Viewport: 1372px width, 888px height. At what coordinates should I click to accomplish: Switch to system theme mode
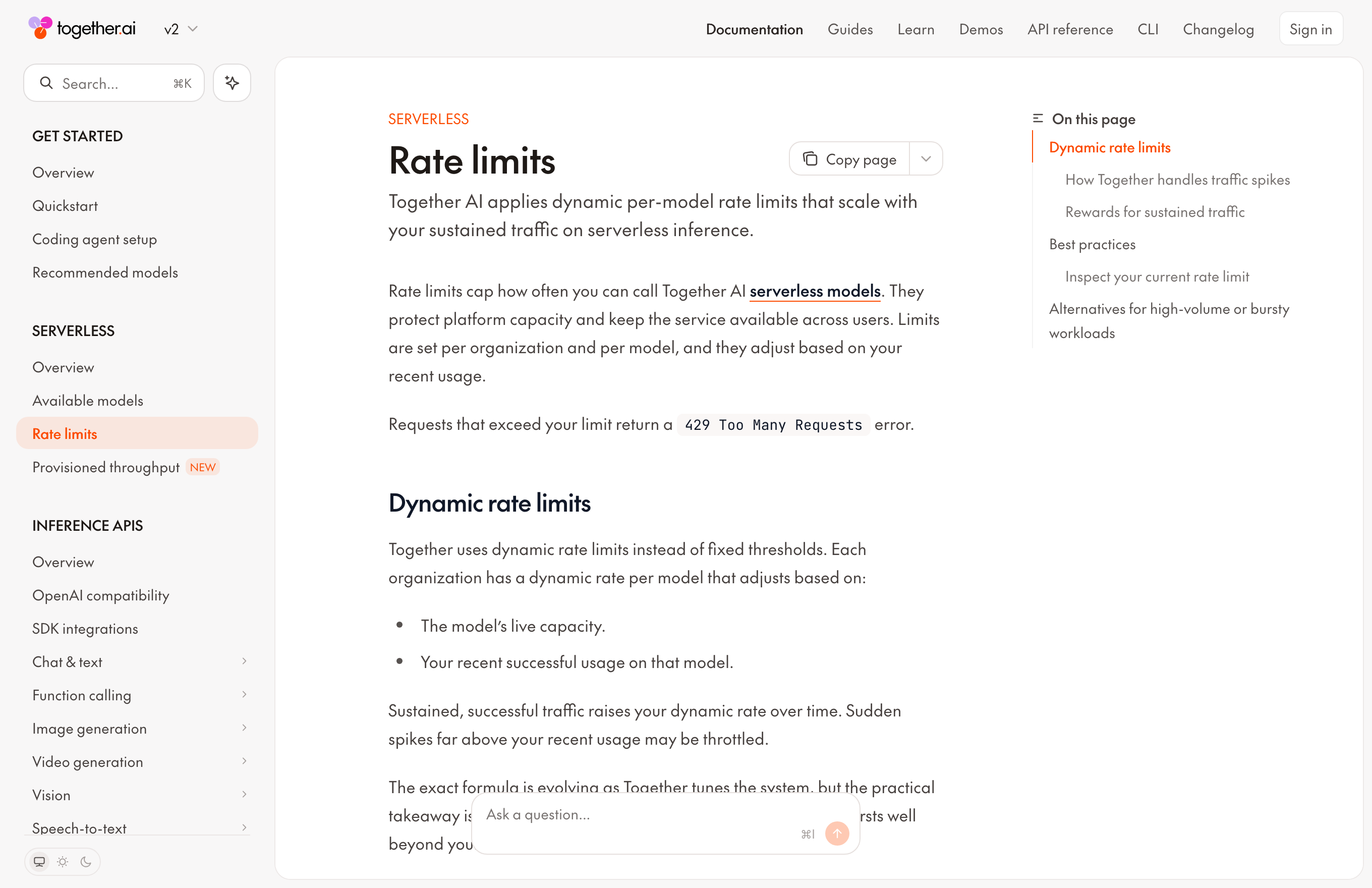click(x=39, y=861)
